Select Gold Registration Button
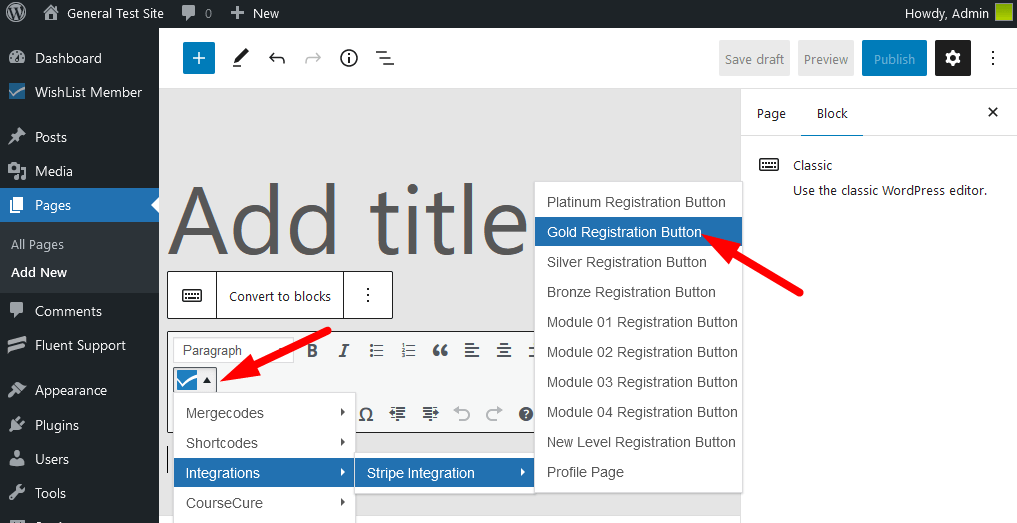The width and height of the screenshot is (1017, 523). [638, 232]
